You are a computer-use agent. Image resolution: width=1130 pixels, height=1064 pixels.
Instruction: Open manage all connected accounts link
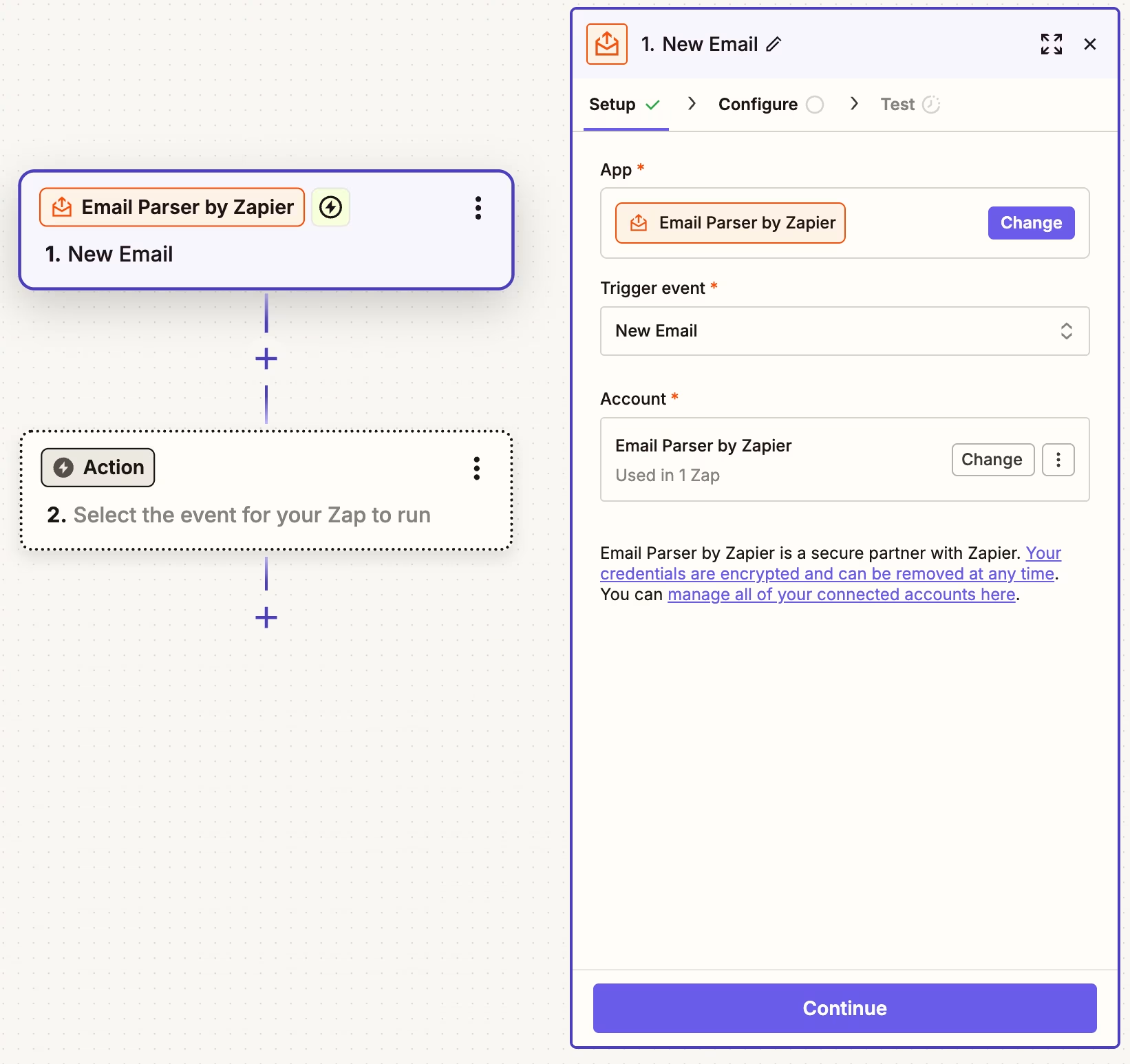coord(842,595)
